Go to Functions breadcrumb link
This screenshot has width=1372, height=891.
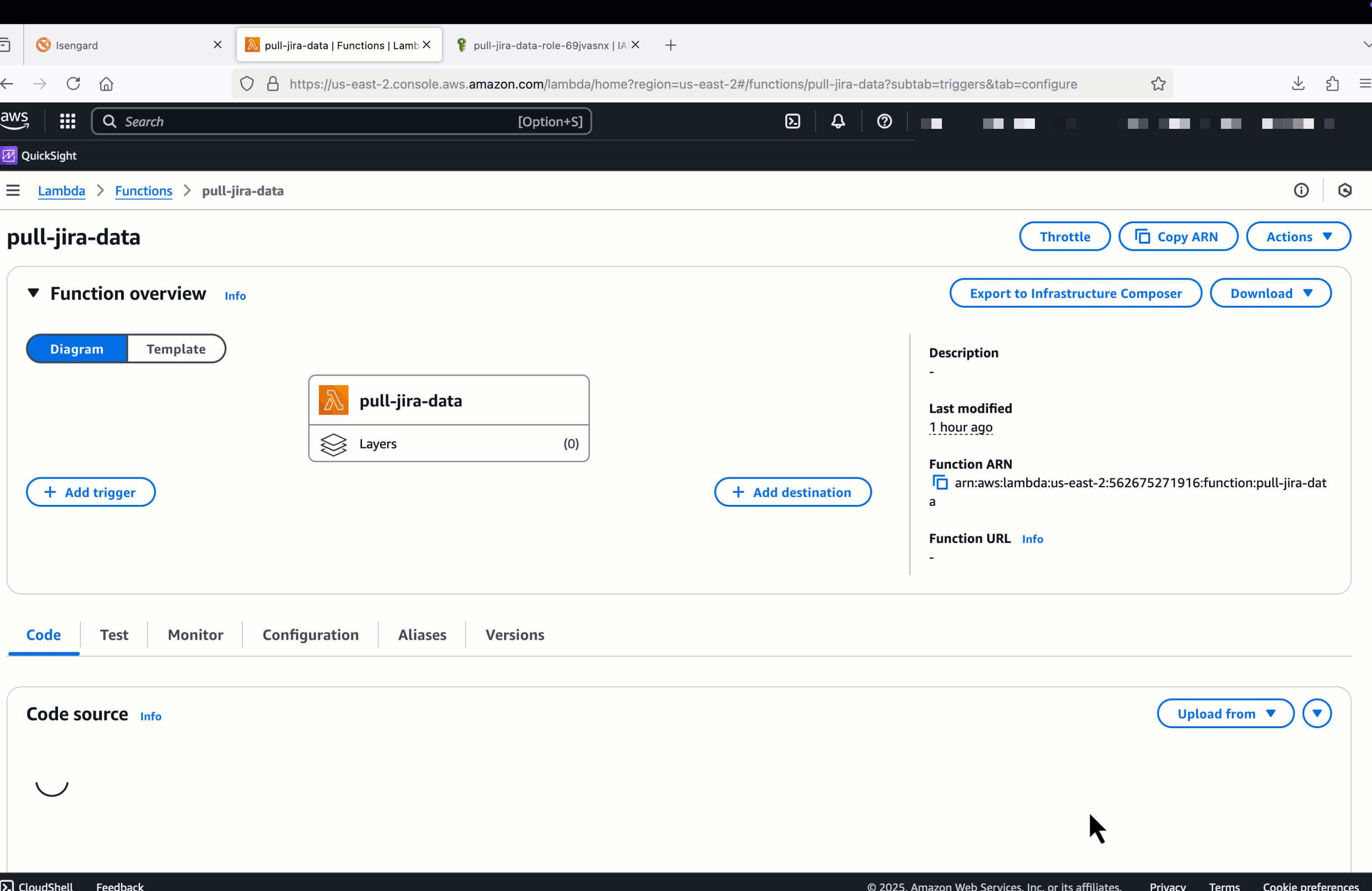(143, 191)
